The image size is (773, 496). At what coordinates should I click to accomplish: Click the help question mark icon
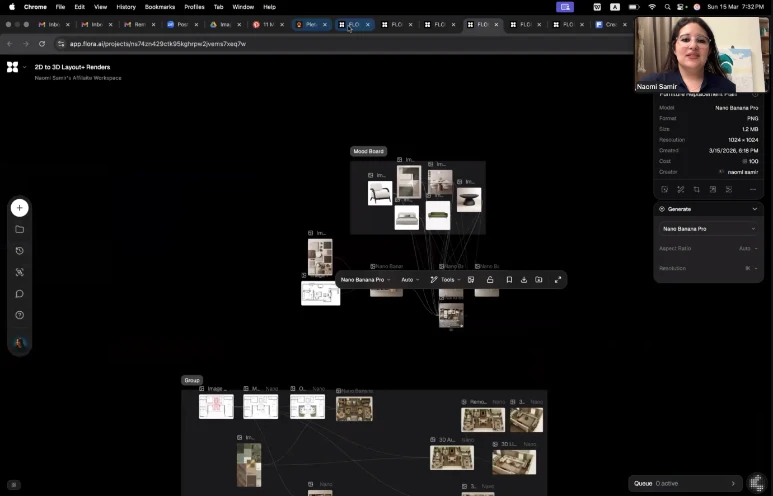(x=19, y=315)
